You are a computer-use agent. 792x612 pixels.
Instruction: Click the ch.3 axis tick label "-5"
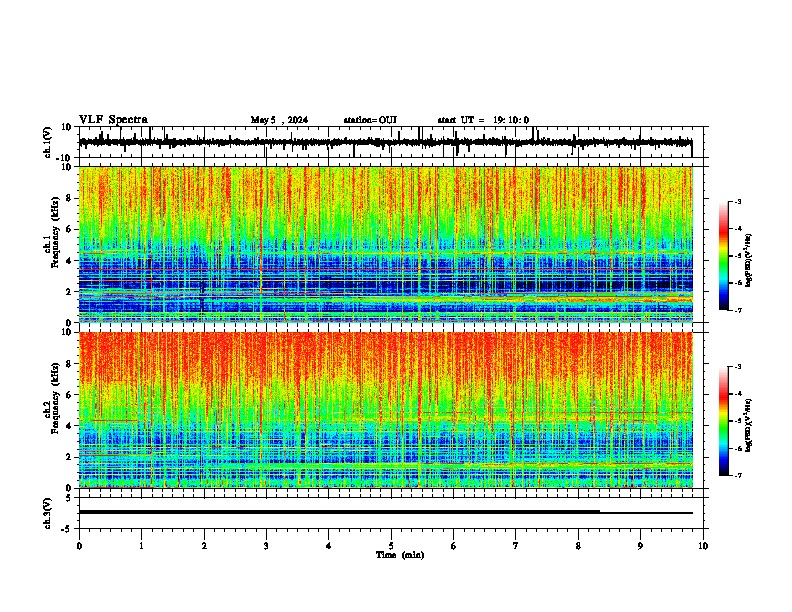pyautogui.click(x=67, y=529)
